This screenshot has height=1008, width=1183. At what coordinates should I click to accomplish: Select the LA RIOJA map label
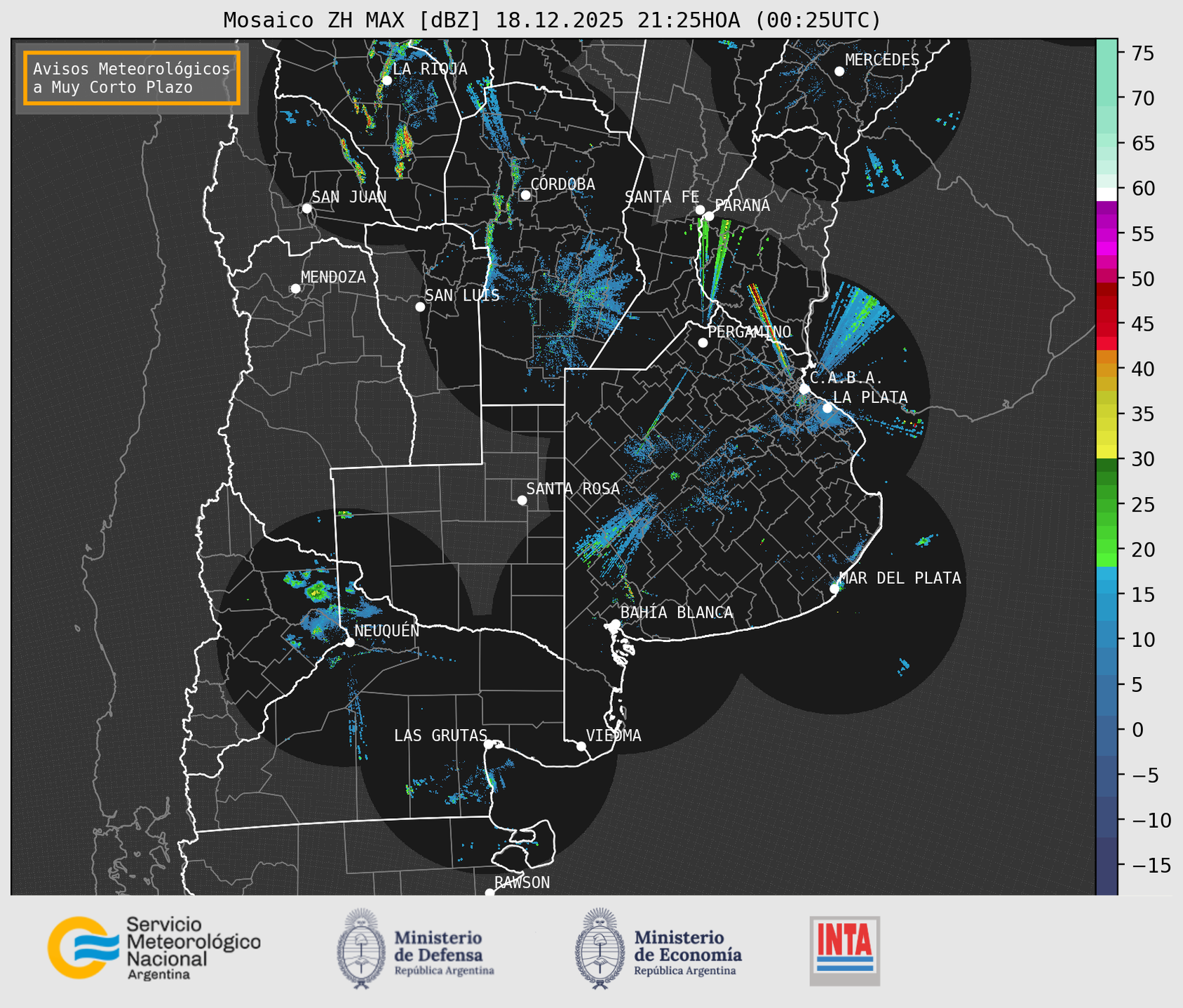429,69
